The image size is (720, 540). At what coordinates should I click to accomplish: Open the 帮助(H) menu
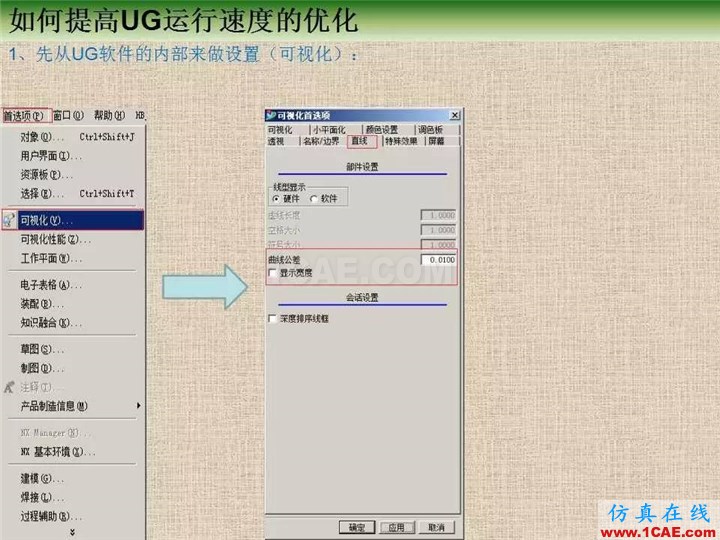(x=109, y=115)
